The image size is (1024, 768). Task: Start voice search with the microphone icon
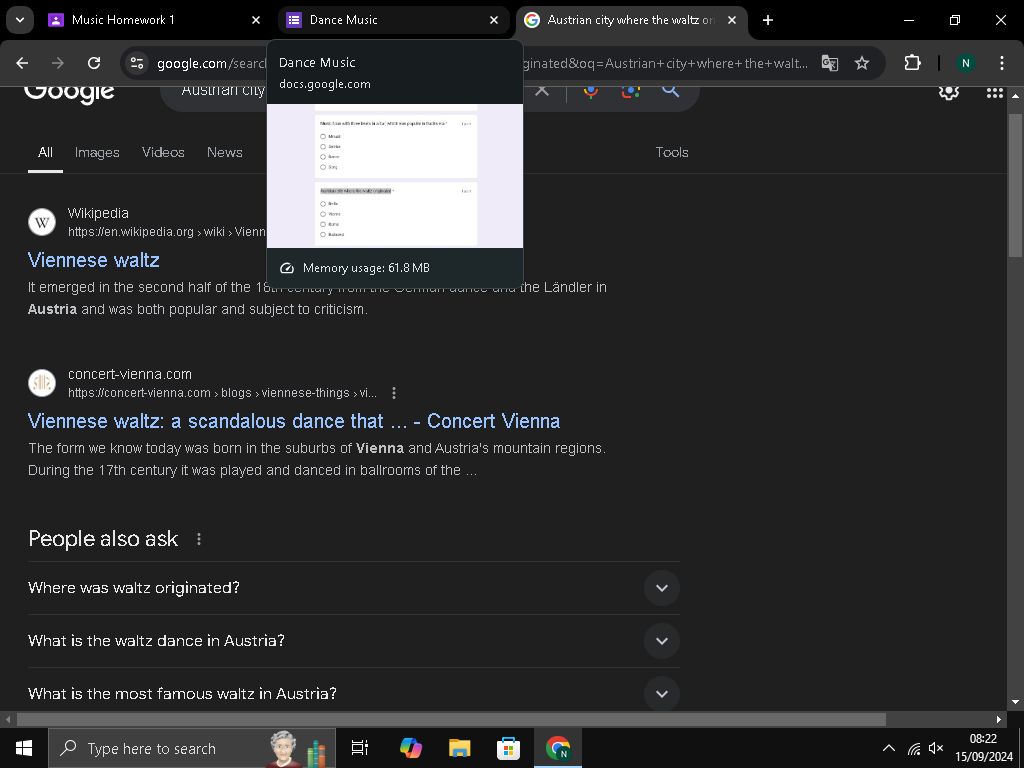(x=591, y=91)
